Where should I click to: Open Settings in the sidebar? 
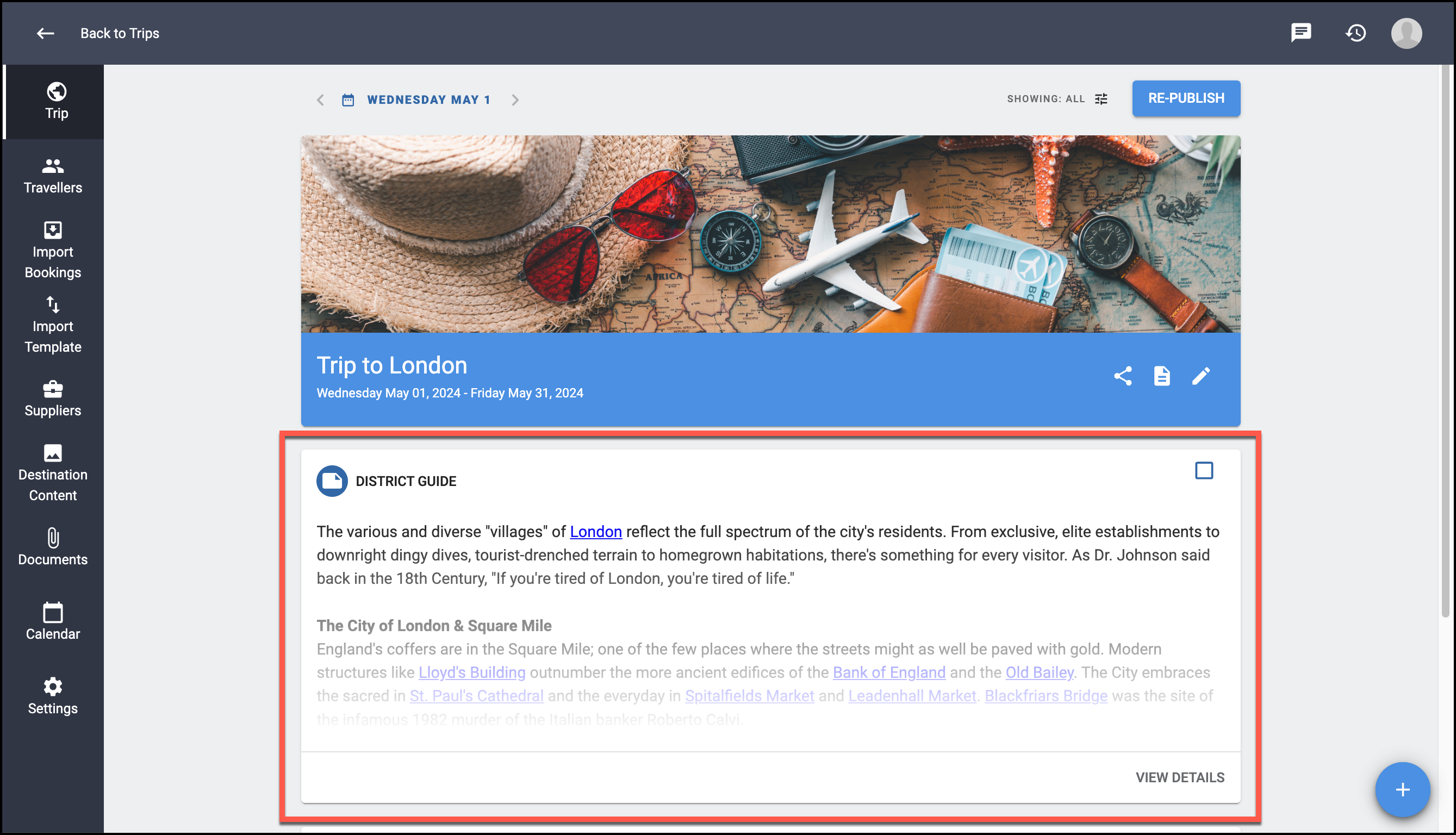click(53, 696)
